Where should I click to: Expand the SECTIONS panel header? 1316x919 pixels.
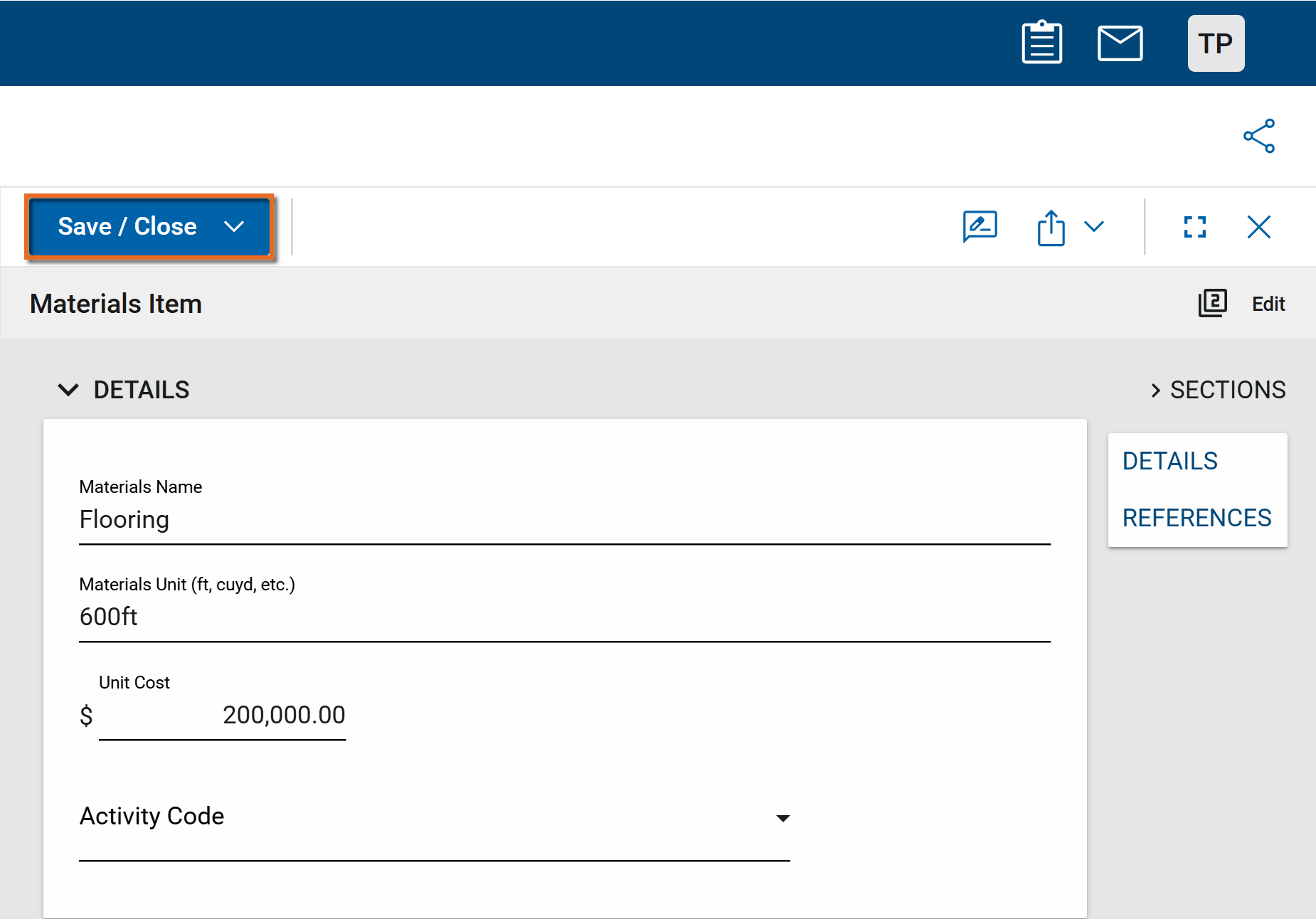[x=1218, y=390]
